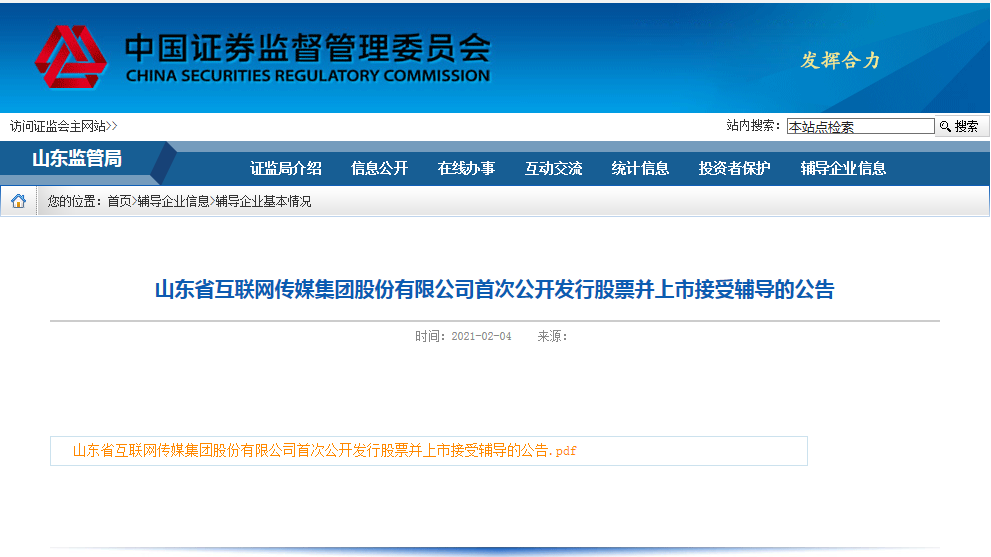Select 信息公开 in the navigation bar

click(380, 168)
